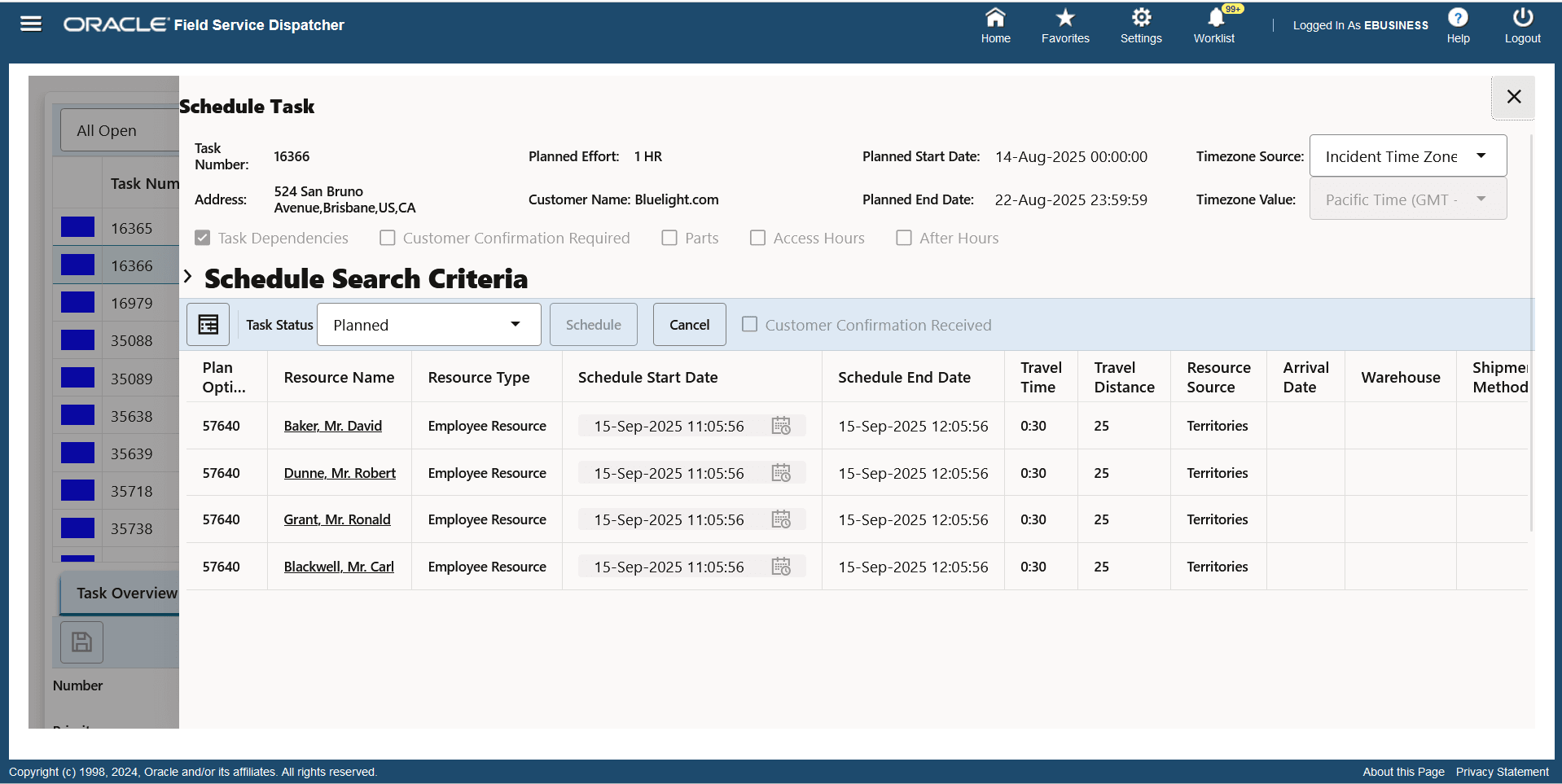Open the calendar picker for Baker's schedule start
The image size is (1562, 784).
[x=781, y=425]
